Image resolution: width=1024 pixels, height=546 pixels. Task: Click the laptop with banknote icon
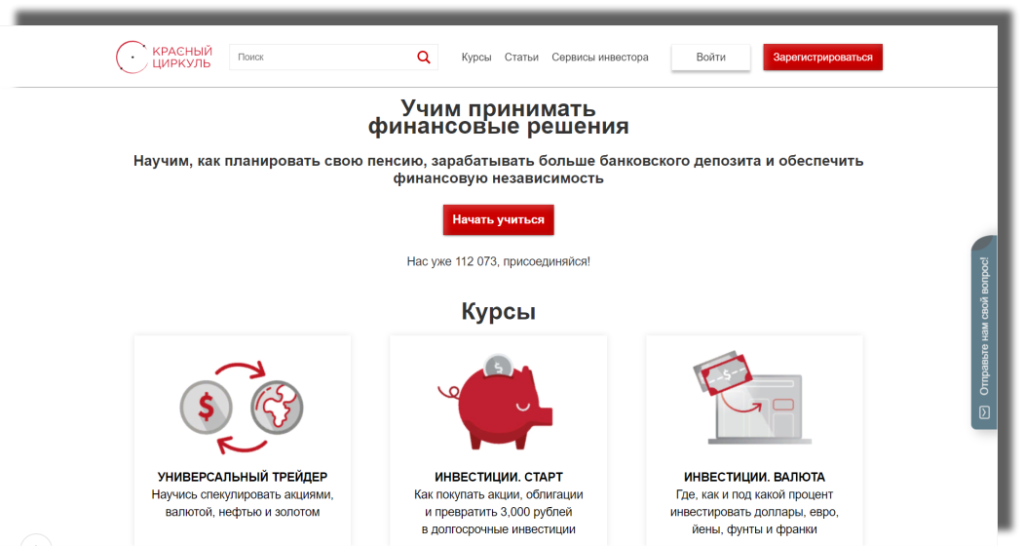tap(752, 398)
